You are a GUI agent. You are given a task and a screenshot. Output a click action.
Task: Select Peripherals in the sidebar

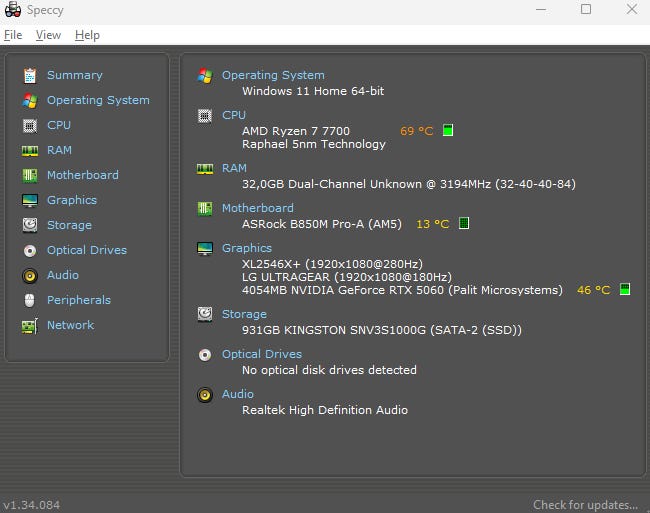click(79, 300)
